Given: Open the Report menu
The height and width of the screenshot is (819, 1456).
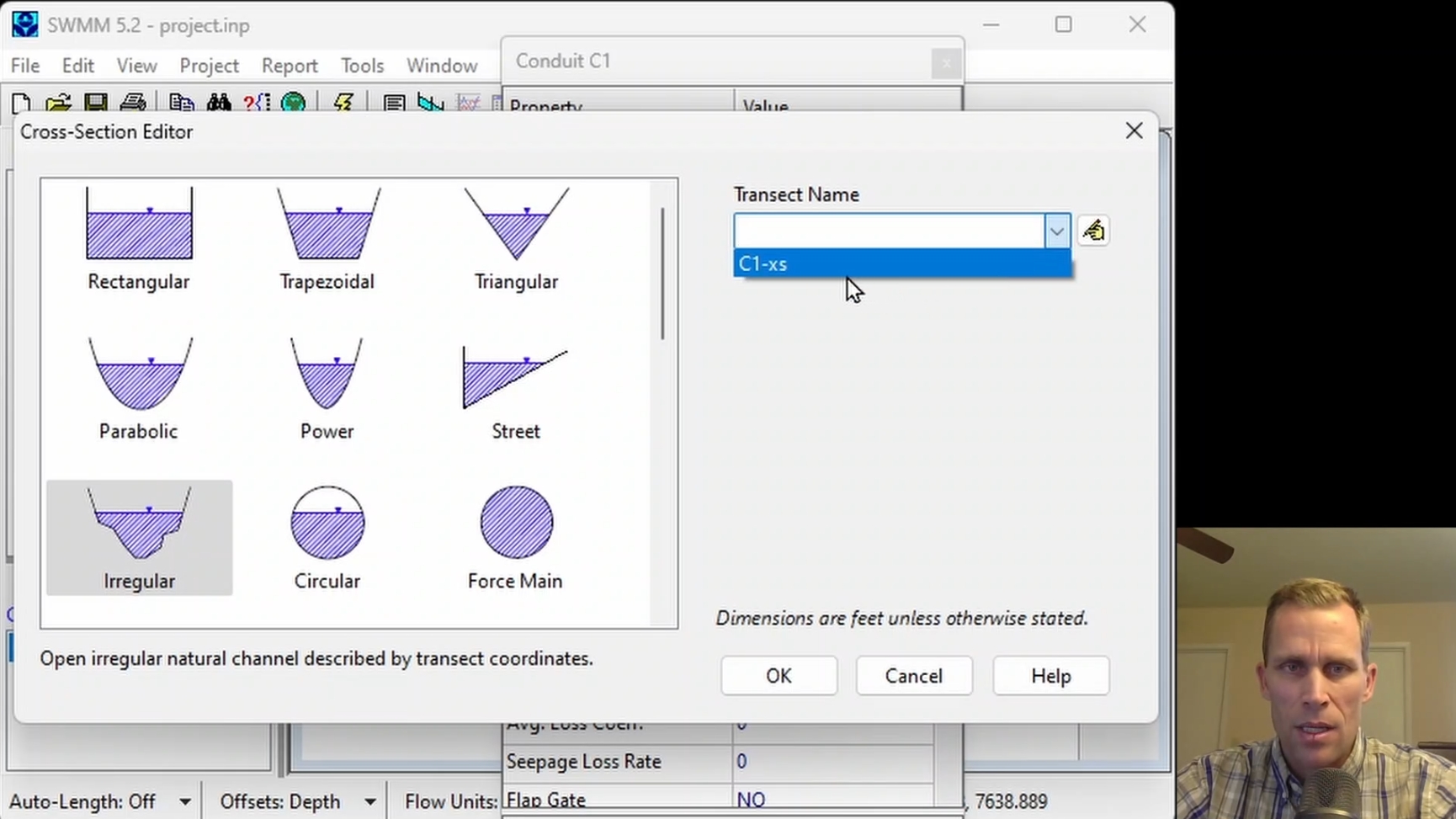Looking at the screenshot, I should [x=290, y=66].
